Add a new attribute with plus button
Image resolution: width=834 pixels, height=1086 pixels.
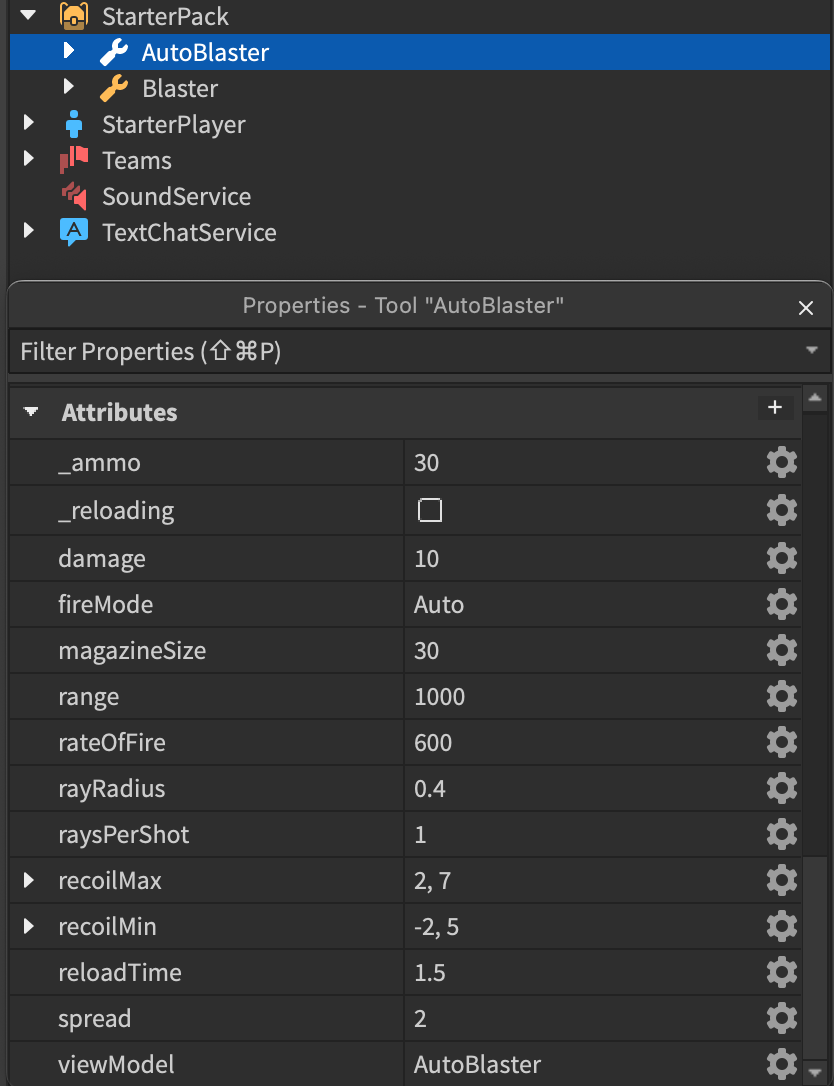pos(774,407)
